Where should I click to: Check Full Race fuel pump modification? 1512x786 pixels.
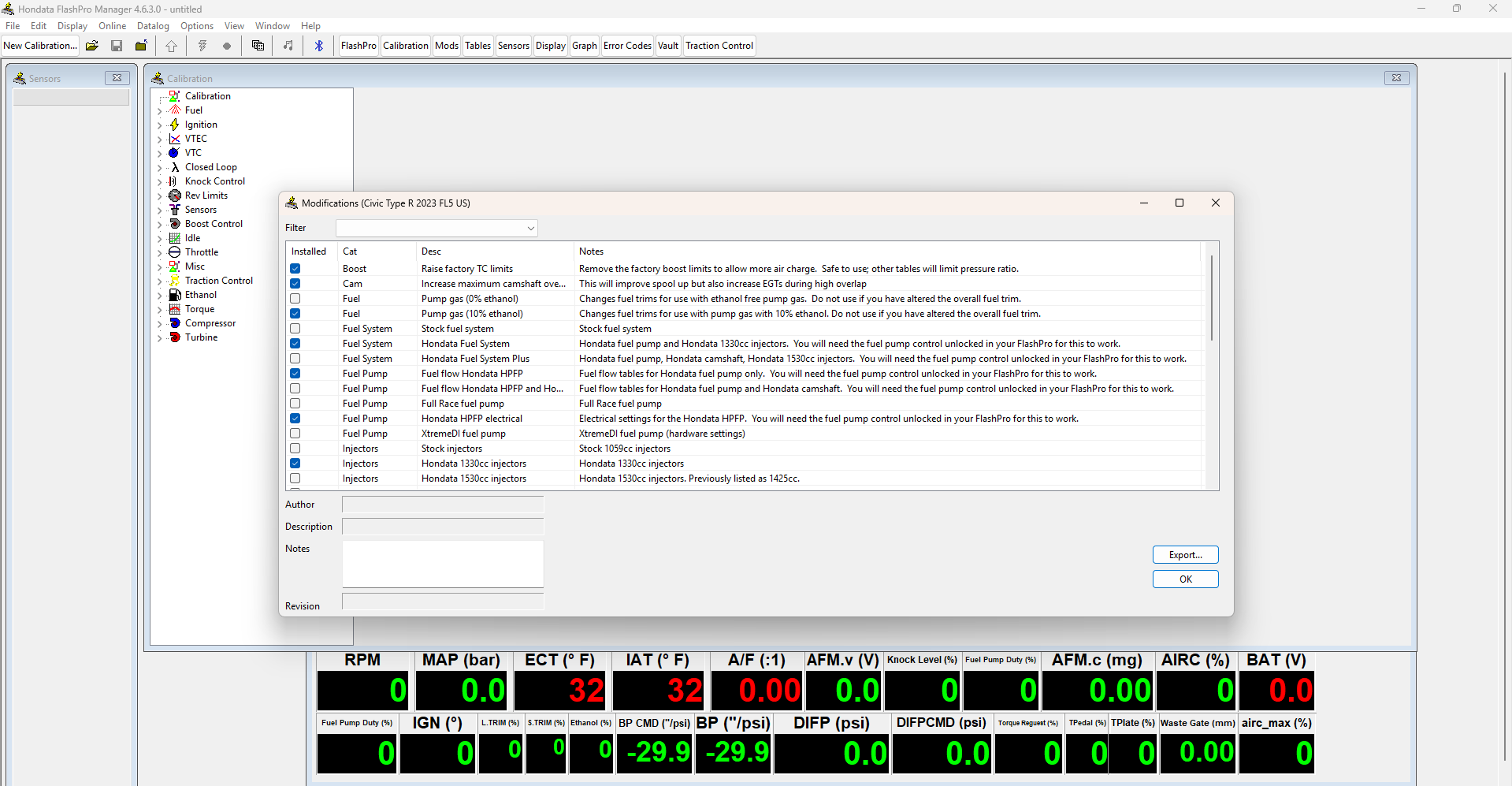(x=295, y=404)
